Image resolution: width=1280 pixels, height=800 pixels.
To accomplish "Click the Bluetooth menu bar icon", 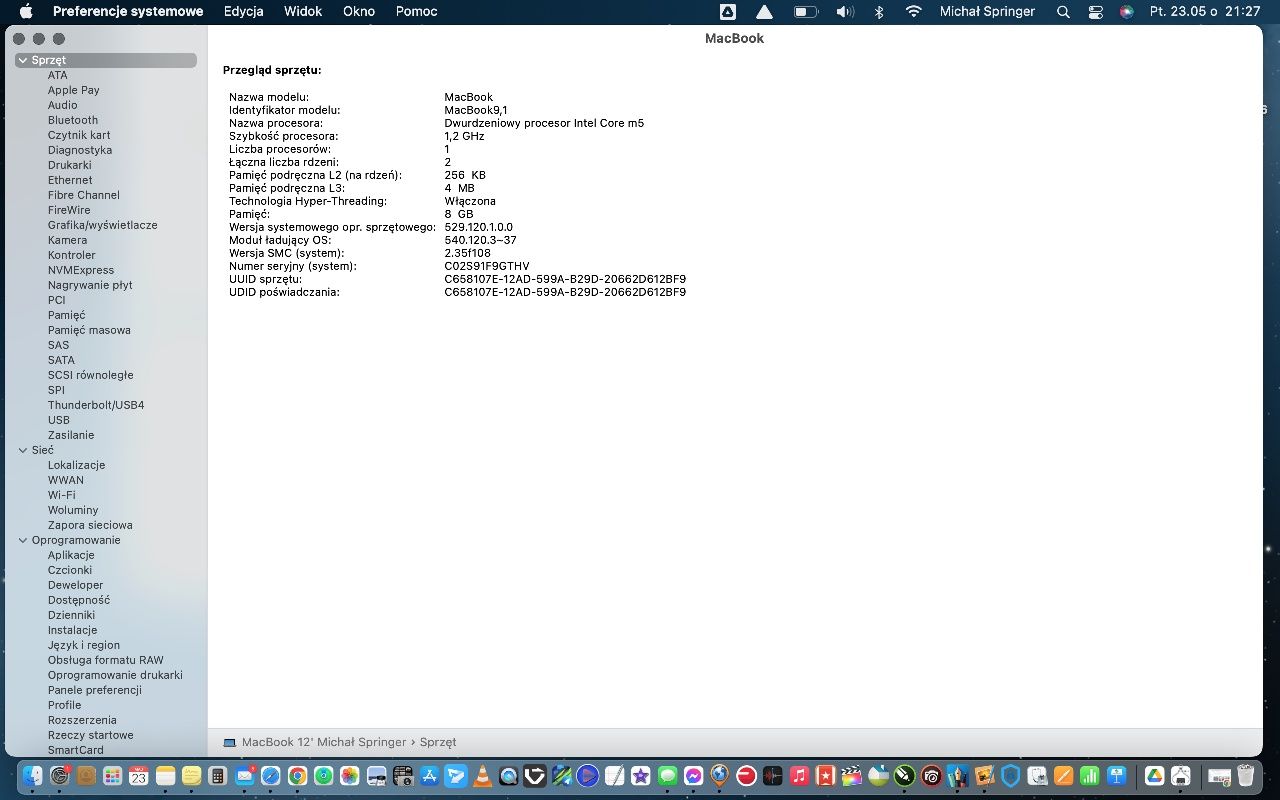I will point(879,12).
